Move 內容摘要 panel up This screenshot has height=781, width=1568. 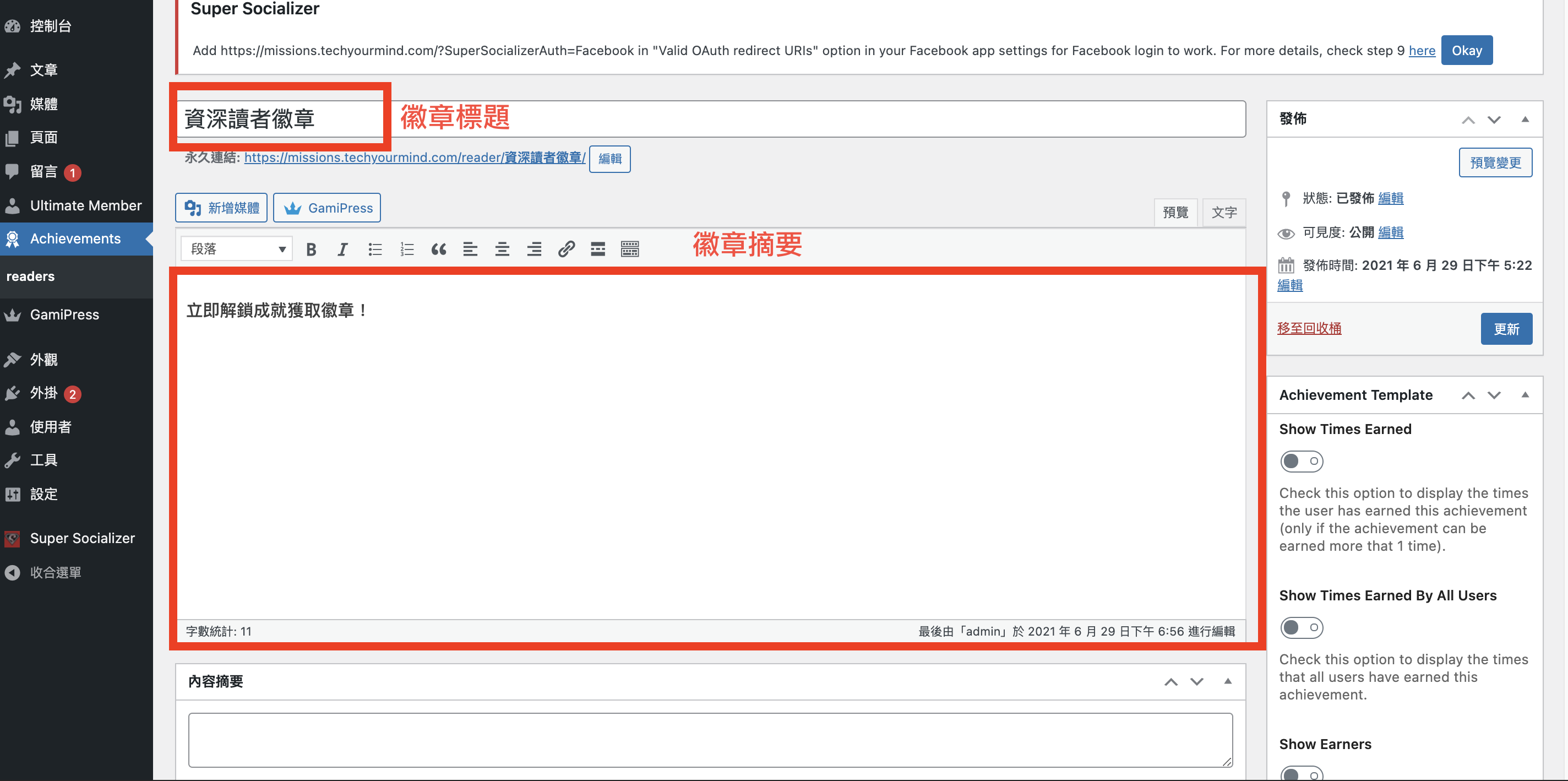click(1171, 681)
